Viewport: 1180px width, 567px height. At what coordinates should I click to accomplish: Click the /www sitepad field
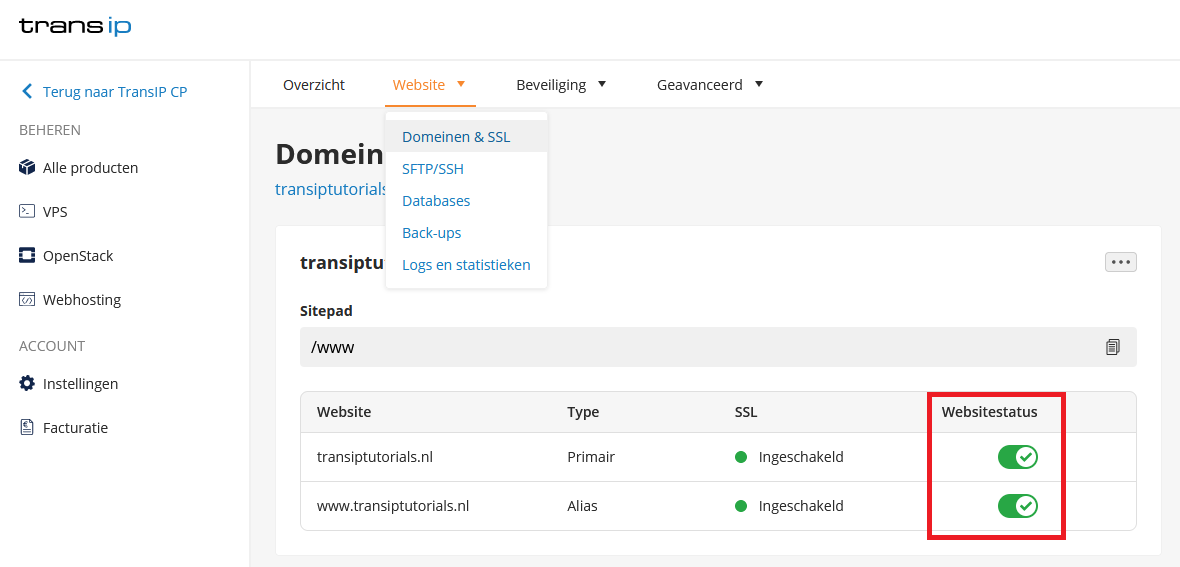coord(718,347)
